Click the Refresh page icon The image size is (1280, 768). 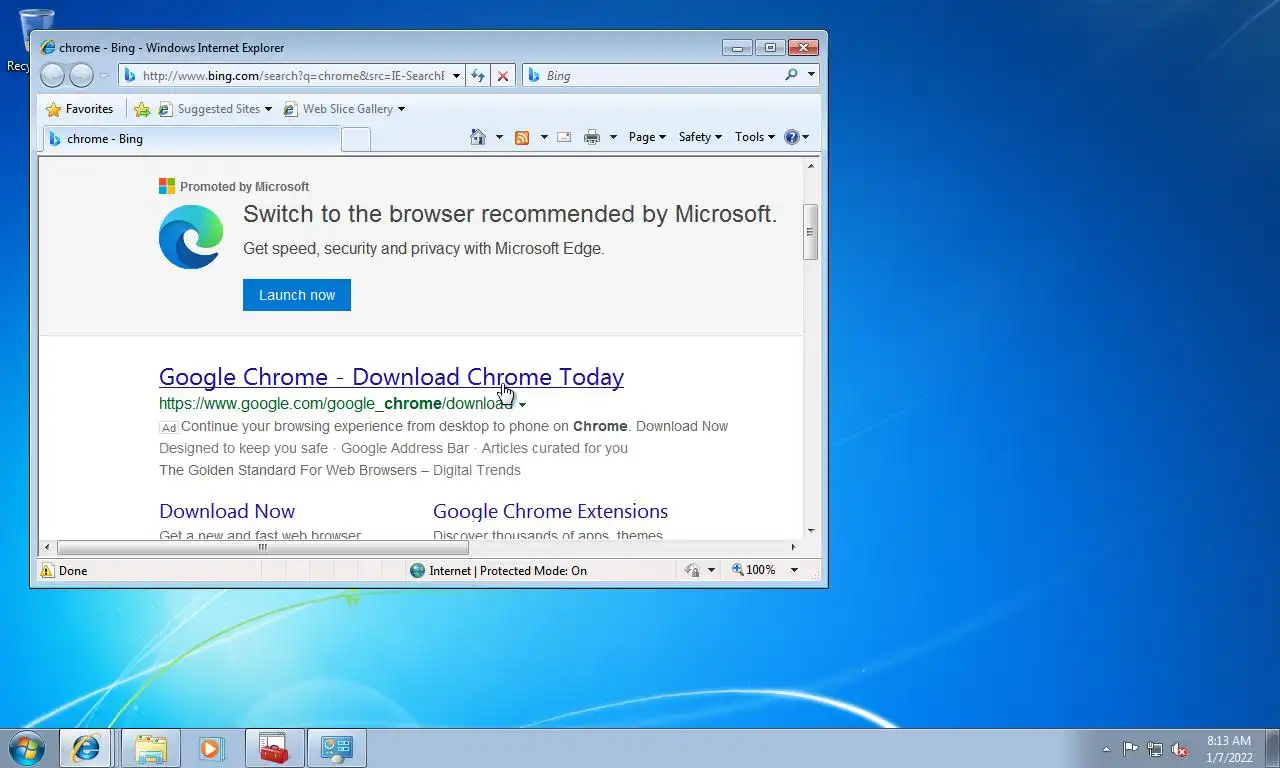coord(478,75)
